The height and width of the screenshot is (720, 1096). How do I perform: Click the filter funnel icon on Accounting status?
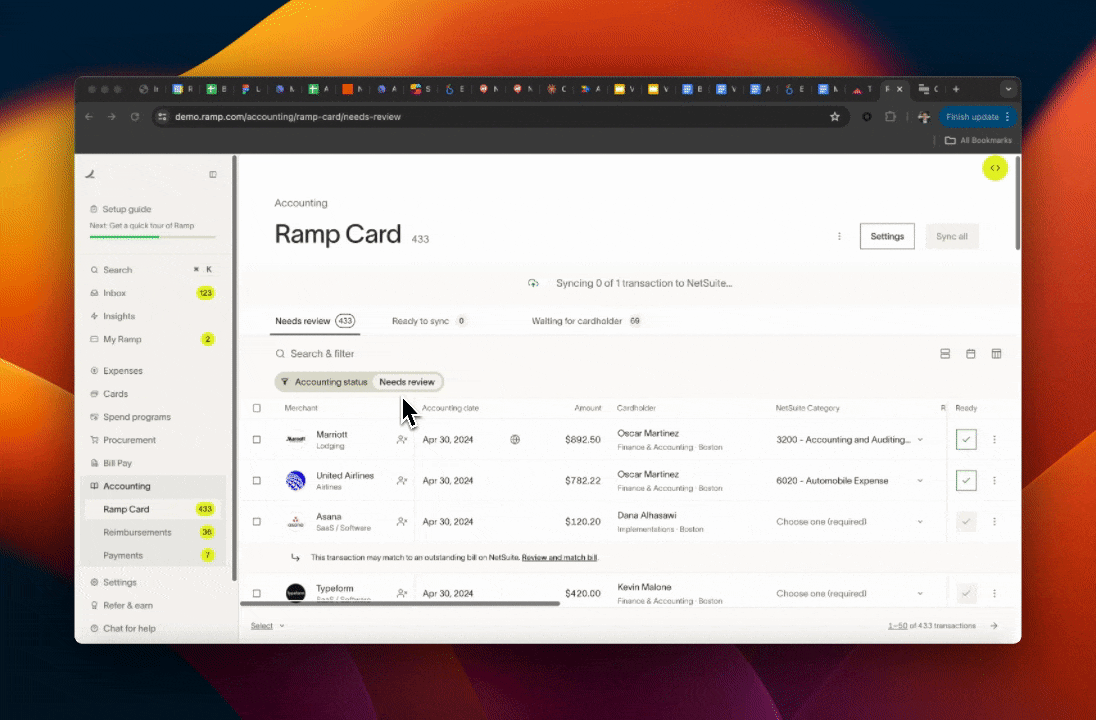coord(284,382)
